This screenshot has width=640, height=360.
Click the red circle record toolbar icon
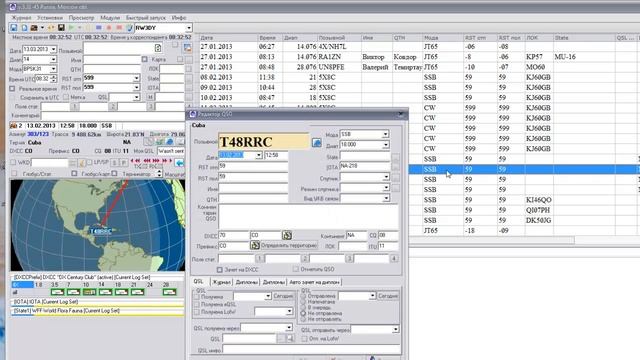109,28
